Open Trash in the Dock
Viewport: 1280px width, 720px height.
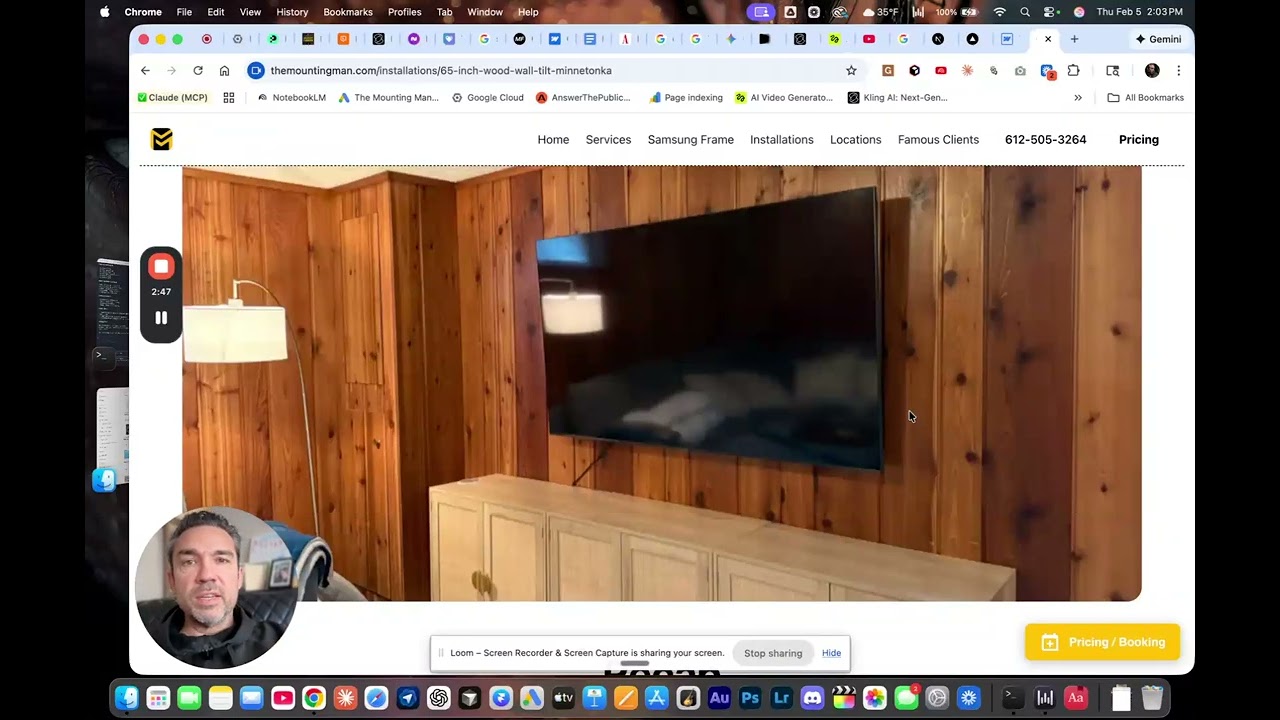[1152, 698]
